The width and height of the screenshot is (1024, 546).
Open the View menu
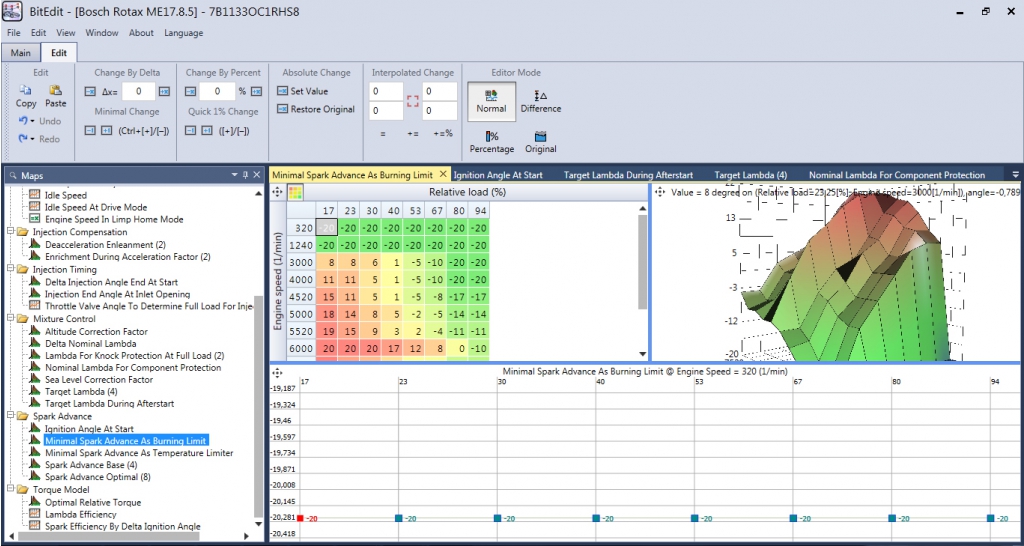click(65, 33)
